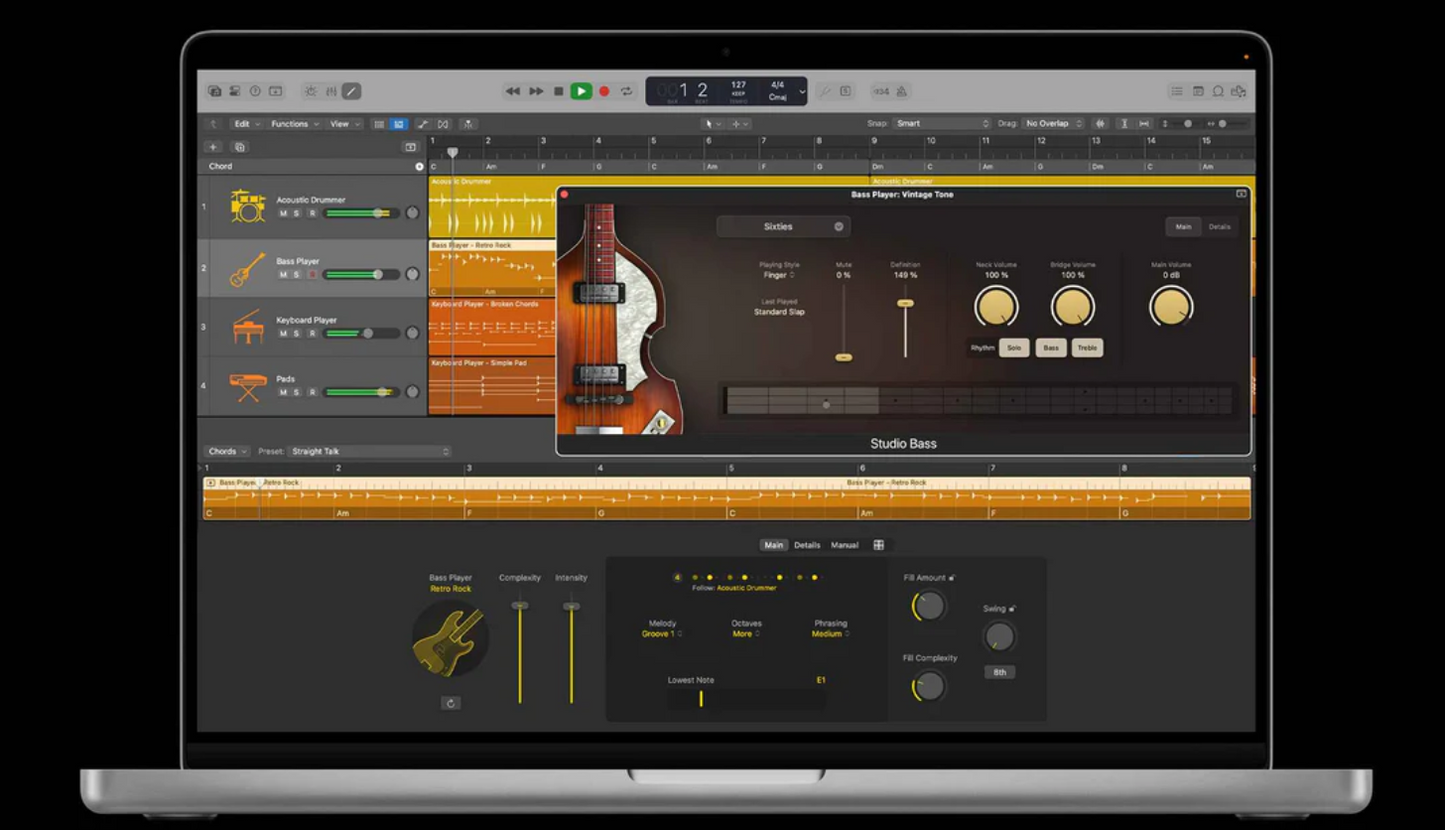Switch to the Details tab in the Session Player editor
Image resolution: width=1445 pixels, height=830 pixels.
pyautogui.click(x=807, y=545)
